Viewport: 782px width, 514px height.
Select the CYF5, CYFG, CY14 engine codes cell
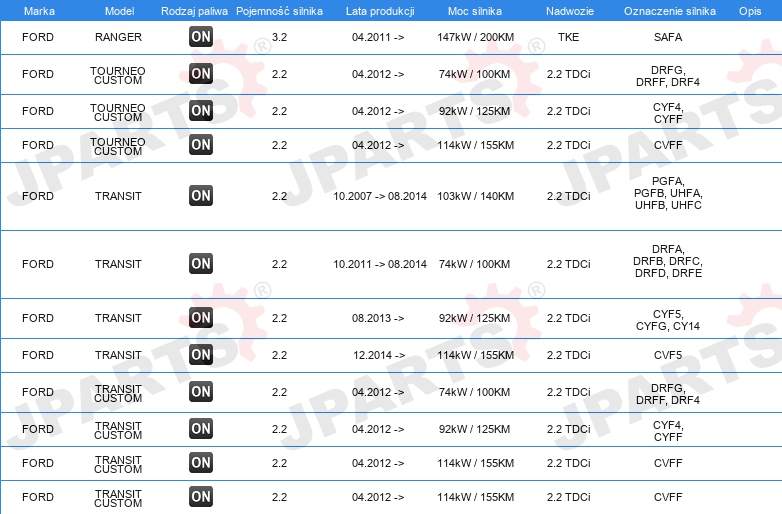[668, 320]
